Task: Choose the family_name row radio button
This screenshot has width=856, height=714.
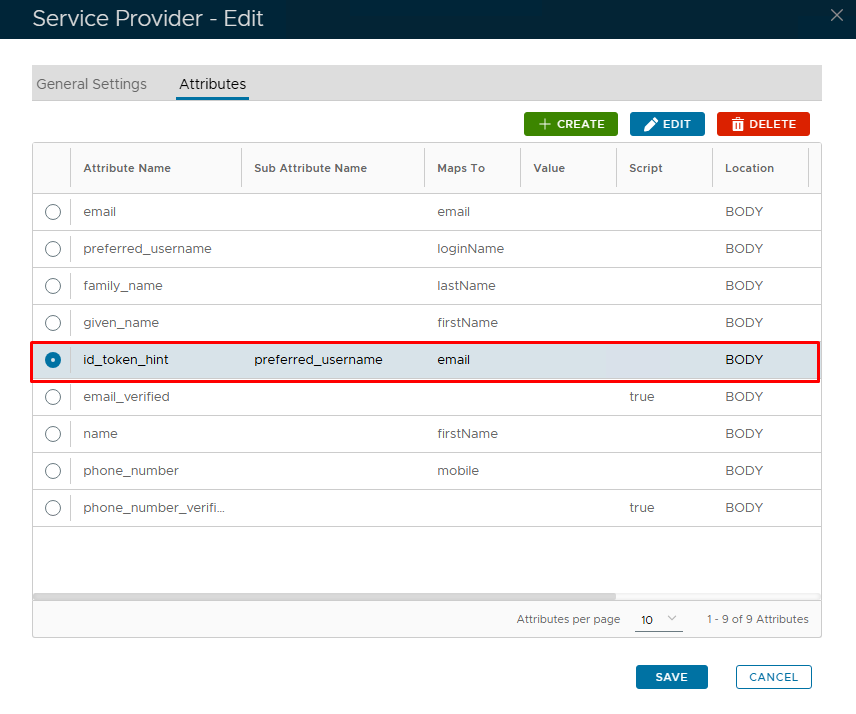Action: (53, 286)
